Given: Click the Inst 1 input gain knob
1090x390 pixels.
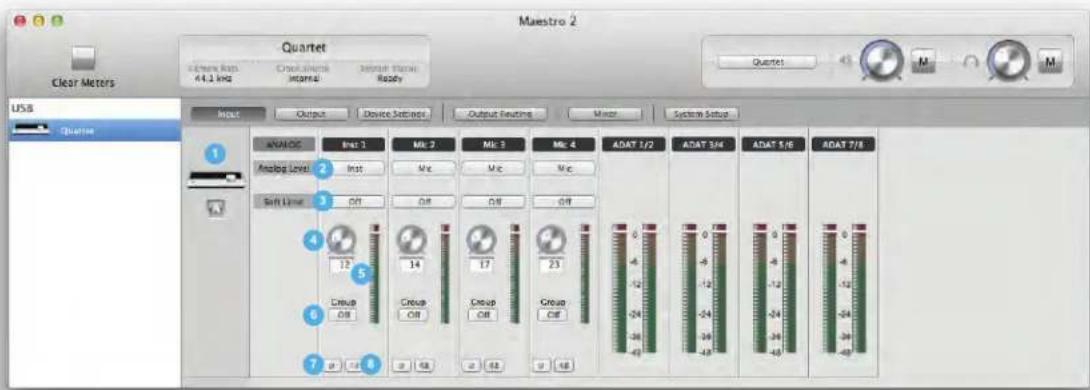Looking at the screenshot, I should click(341, 241).
